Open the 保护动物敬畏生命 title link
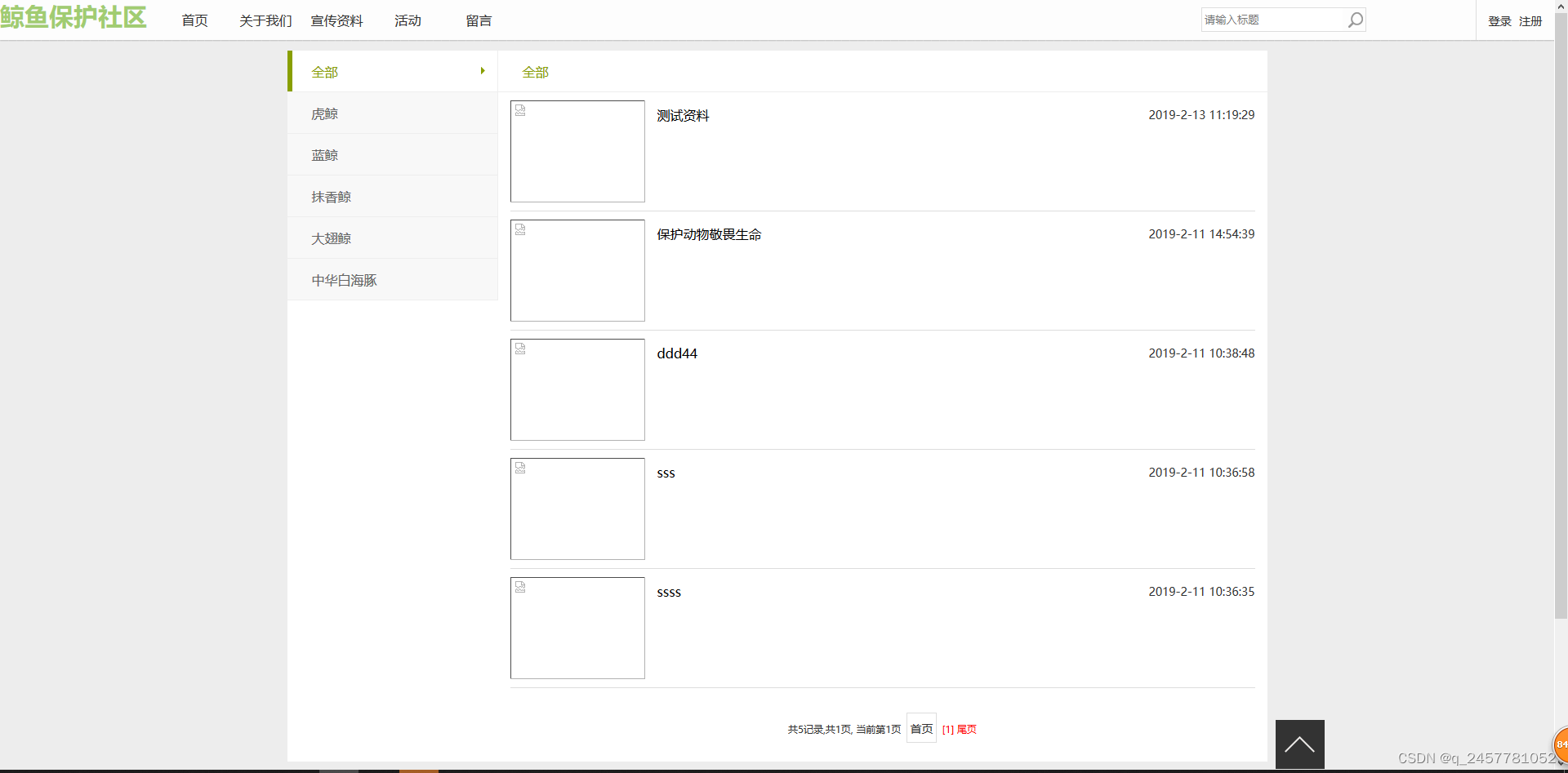The height and width of the screenshot is (773, 1568). pos(709,235)
